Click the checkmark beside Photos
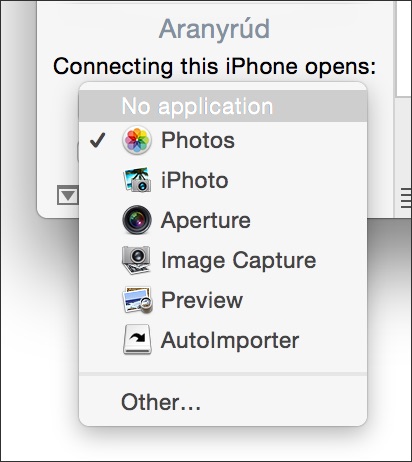412x462 pixels. [x=98, y=140]
